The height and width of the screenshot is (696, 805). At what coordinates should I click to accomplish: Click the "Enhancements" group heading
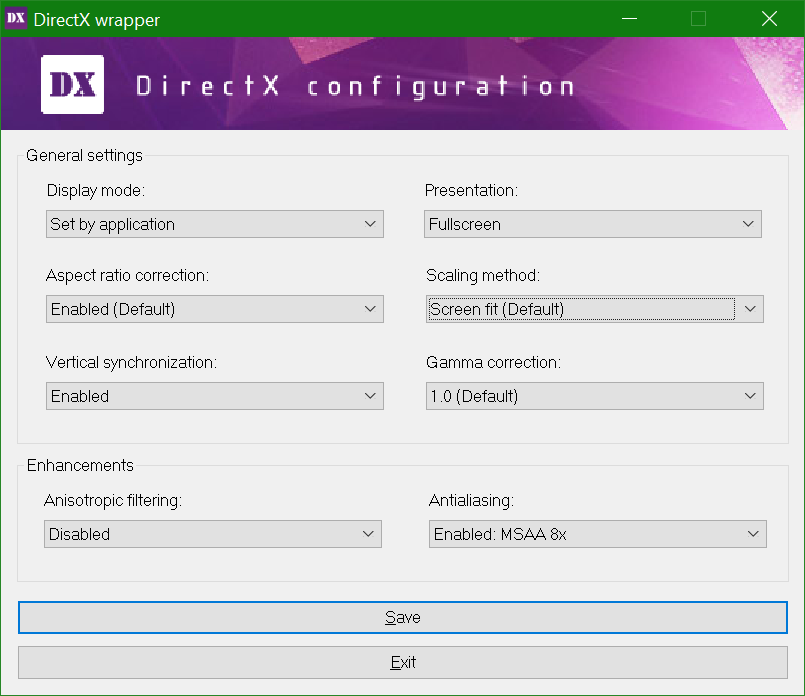click(x=80, y=466)
